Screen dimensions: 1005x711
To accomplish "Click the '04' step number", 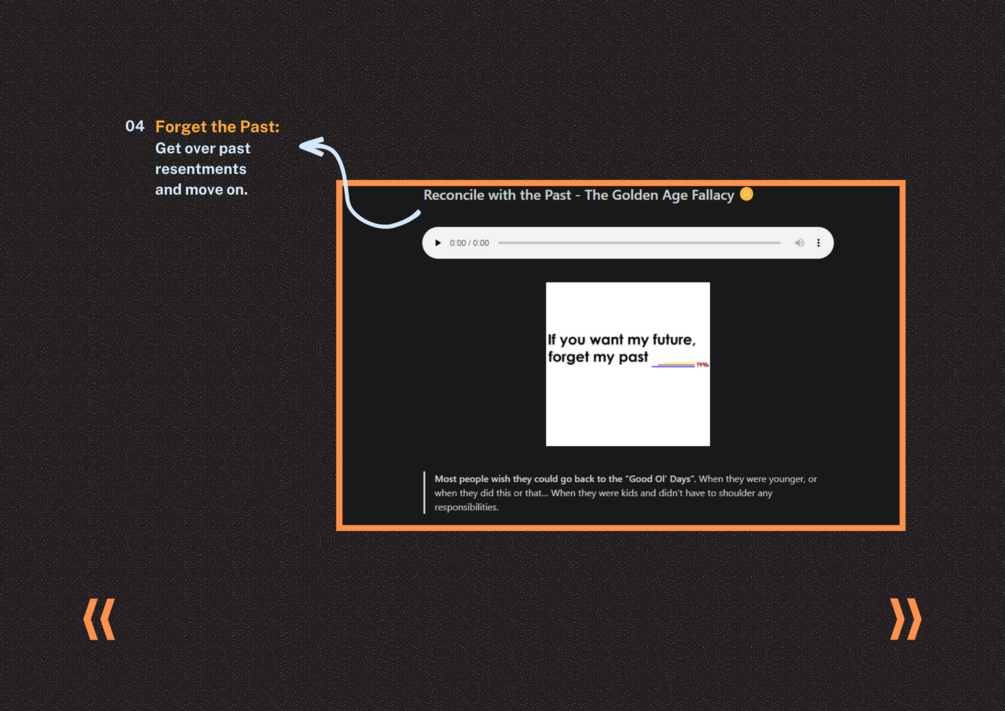I will [x=135, y=126].
